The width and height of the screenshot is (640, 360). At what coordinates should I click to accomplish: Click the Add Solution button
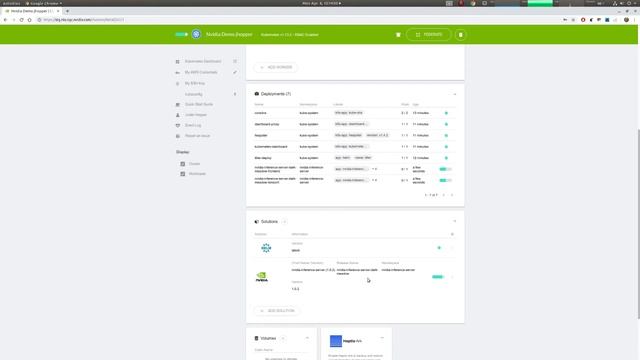click(x=277, y=311)
